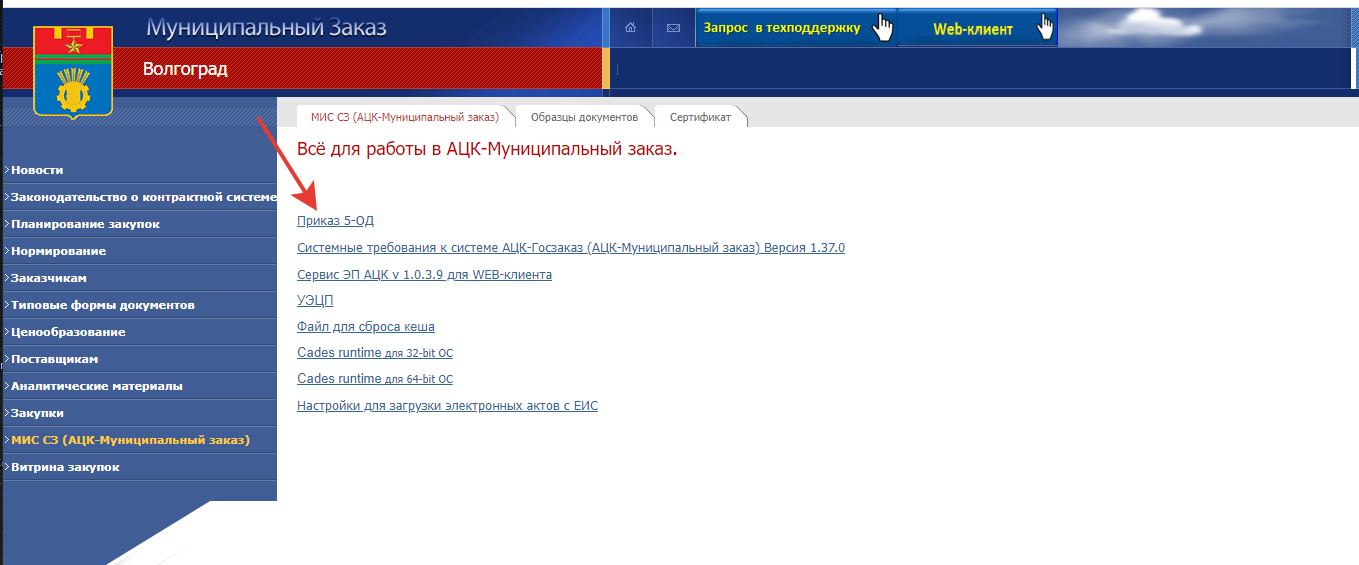Open Системные требования к системе АЦК-Госзаказ link
This screenshot has width=1359, height=565.
point(570,248)
